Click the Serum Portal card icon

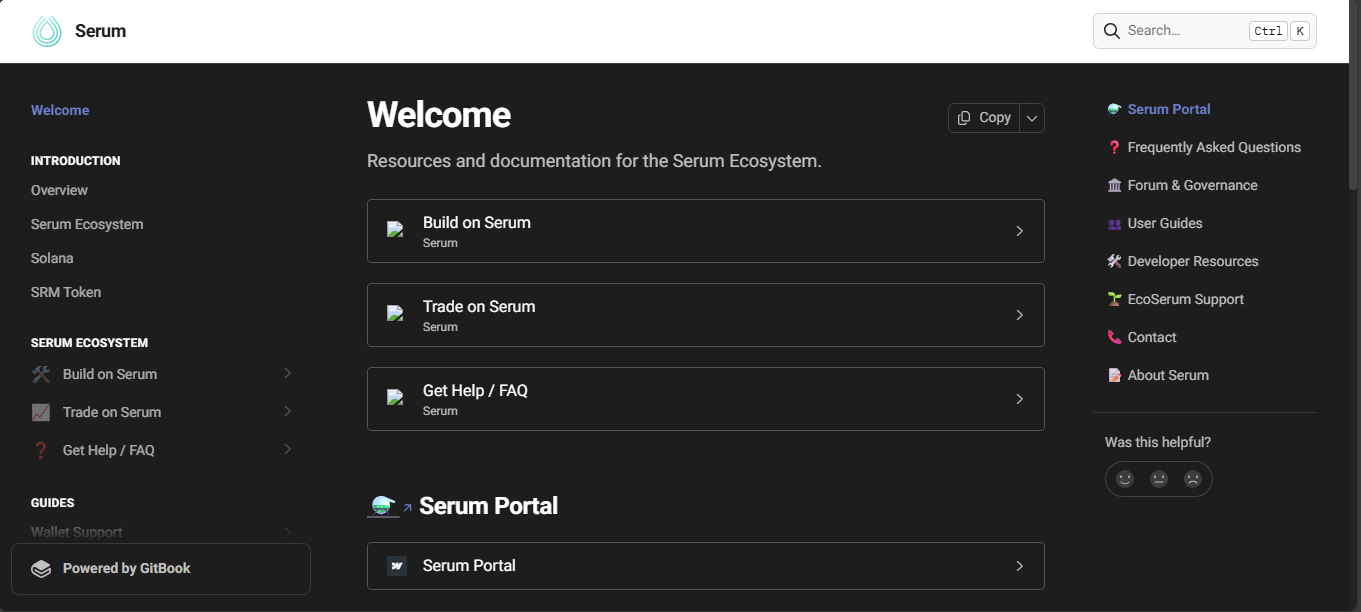click(397, 566)
